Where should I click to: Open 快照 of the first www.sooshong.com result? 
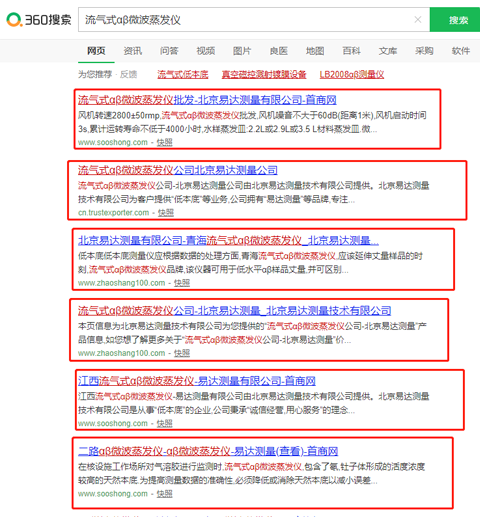[165, 142]
